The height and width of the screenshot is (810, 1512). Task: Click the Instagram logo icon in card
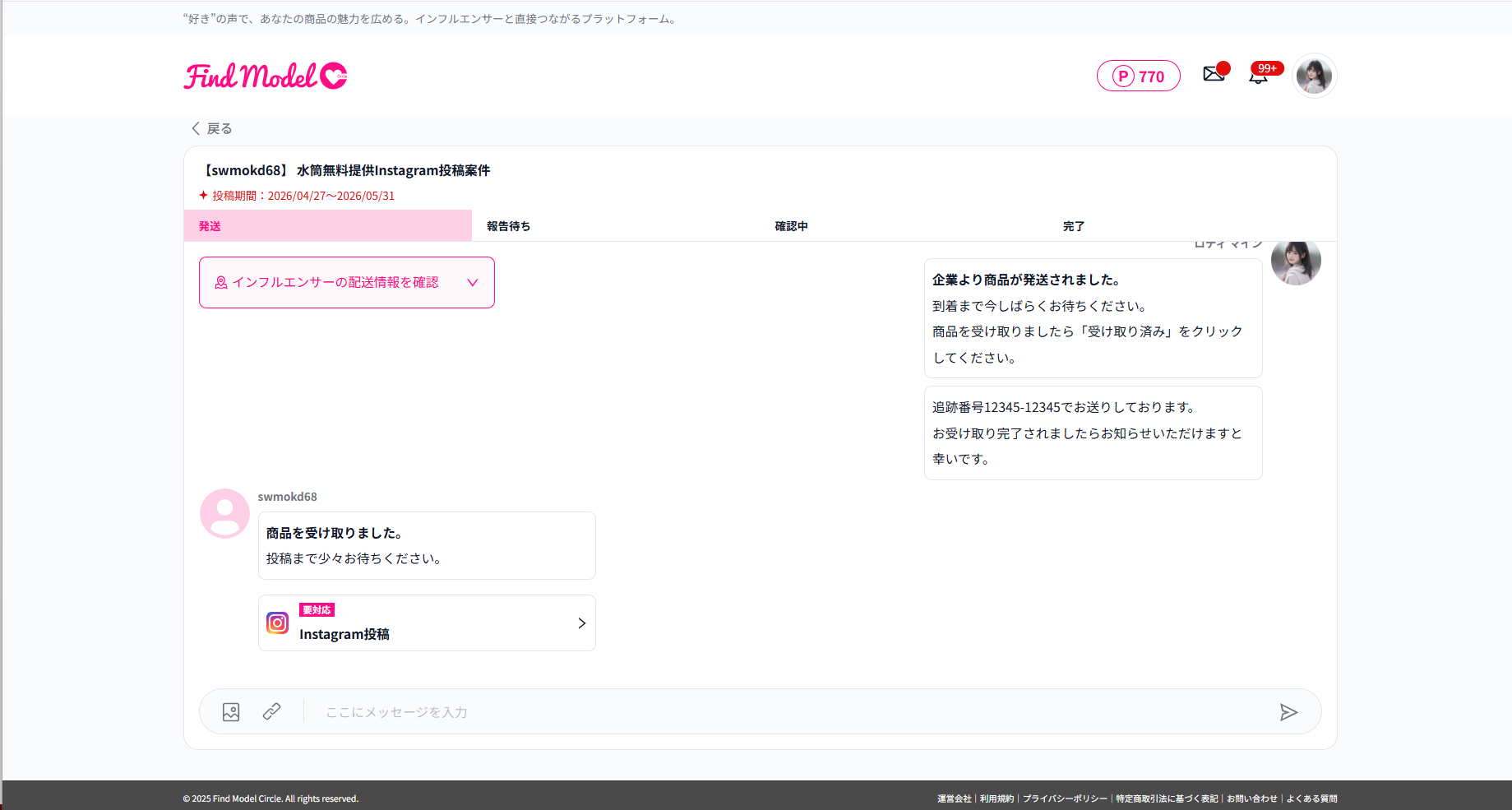278,623
